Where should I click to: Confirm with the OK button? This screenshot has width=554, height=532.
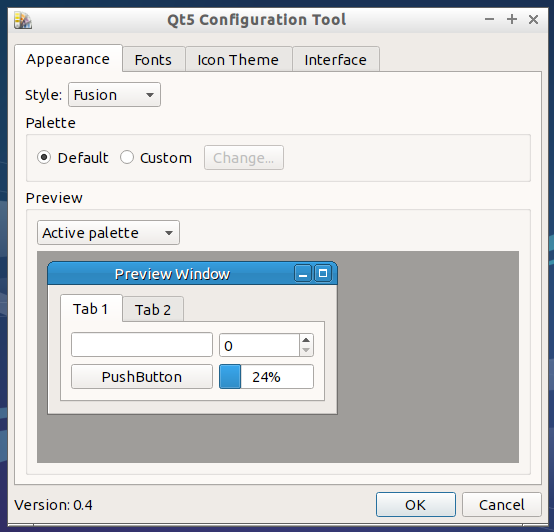click(x=416, y=505)
